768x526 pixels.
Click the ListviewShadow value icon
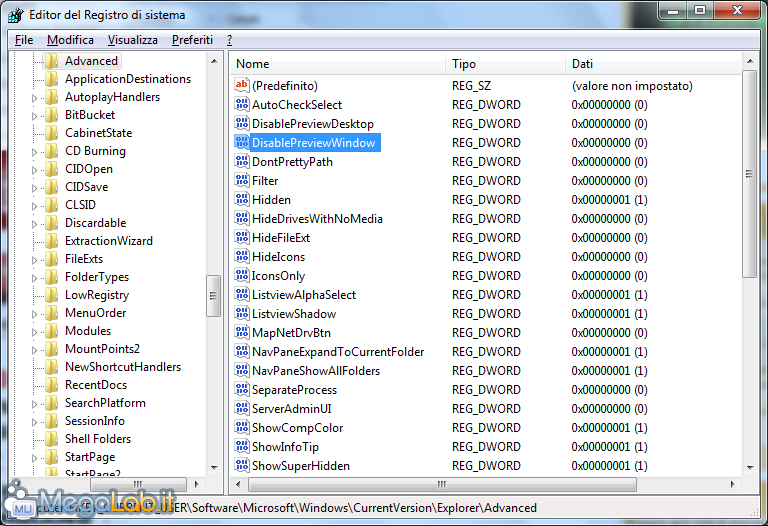(241, 313)
